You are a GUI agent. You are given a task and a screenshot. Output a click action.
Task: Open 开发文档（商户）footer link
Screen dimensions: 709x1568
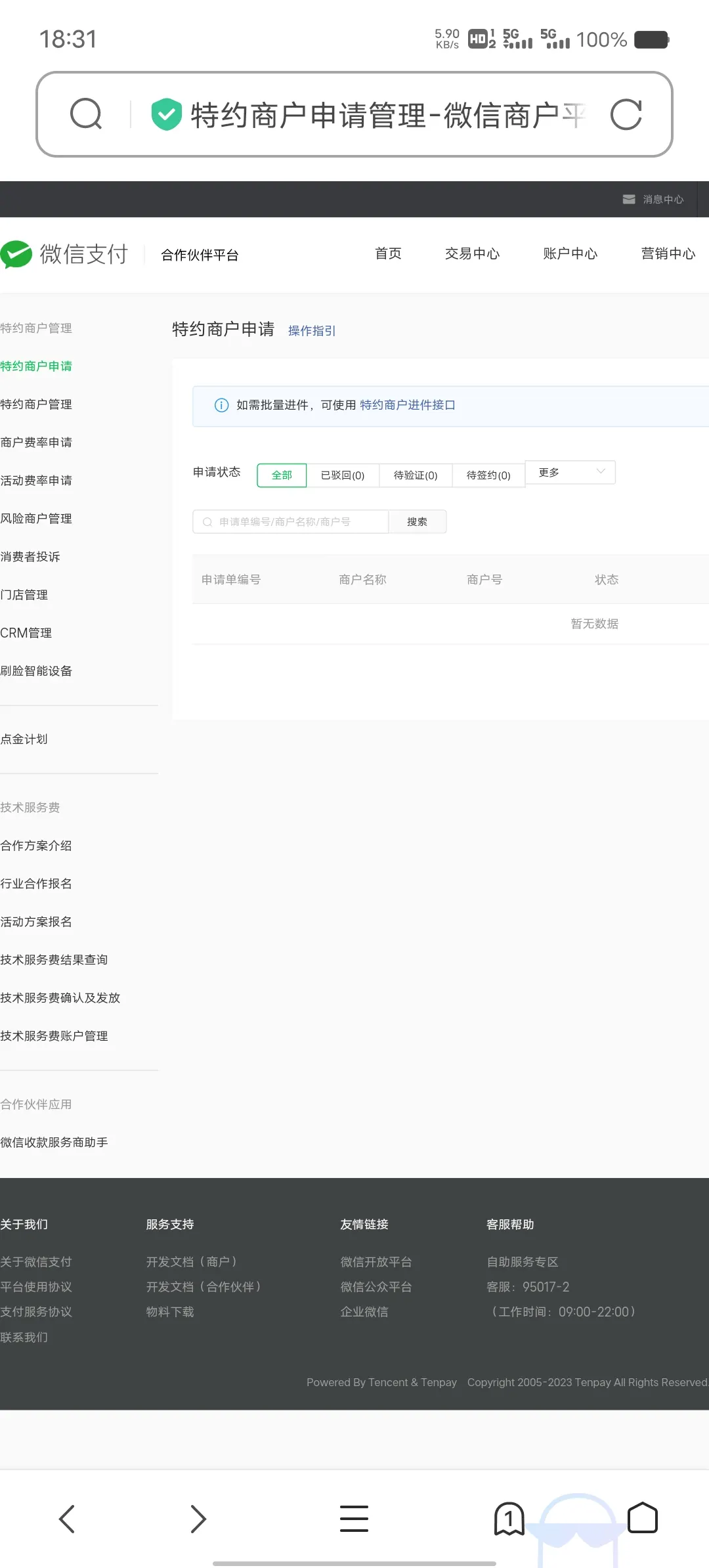[192, 1262]
